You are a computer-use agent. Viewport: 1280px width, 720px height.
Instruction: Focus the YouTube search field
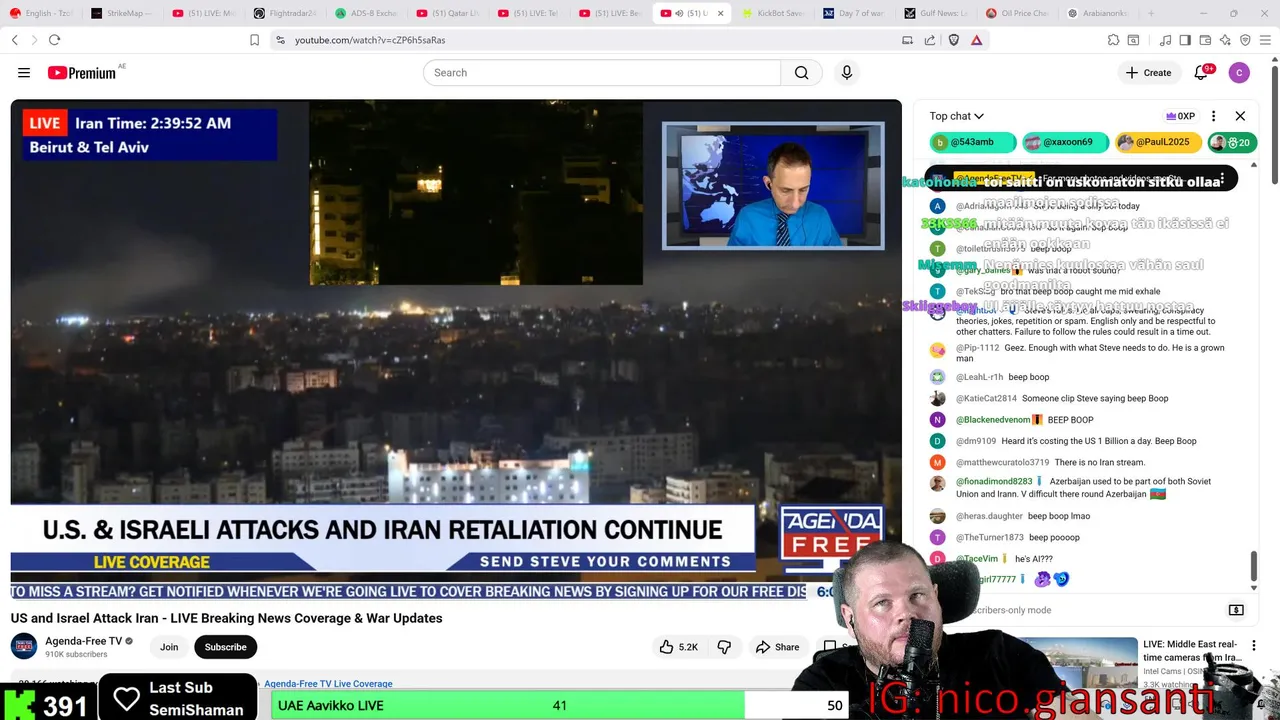(x=602, y=73)
